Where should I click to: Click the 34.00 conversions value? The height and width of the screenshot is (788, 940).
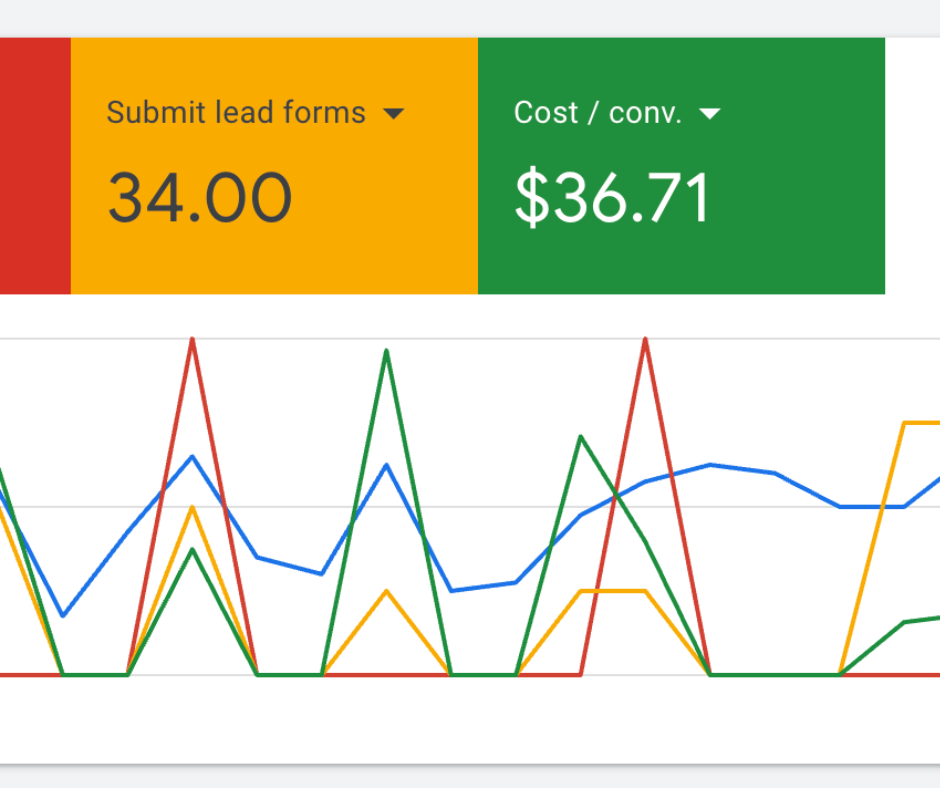point(199,197)
